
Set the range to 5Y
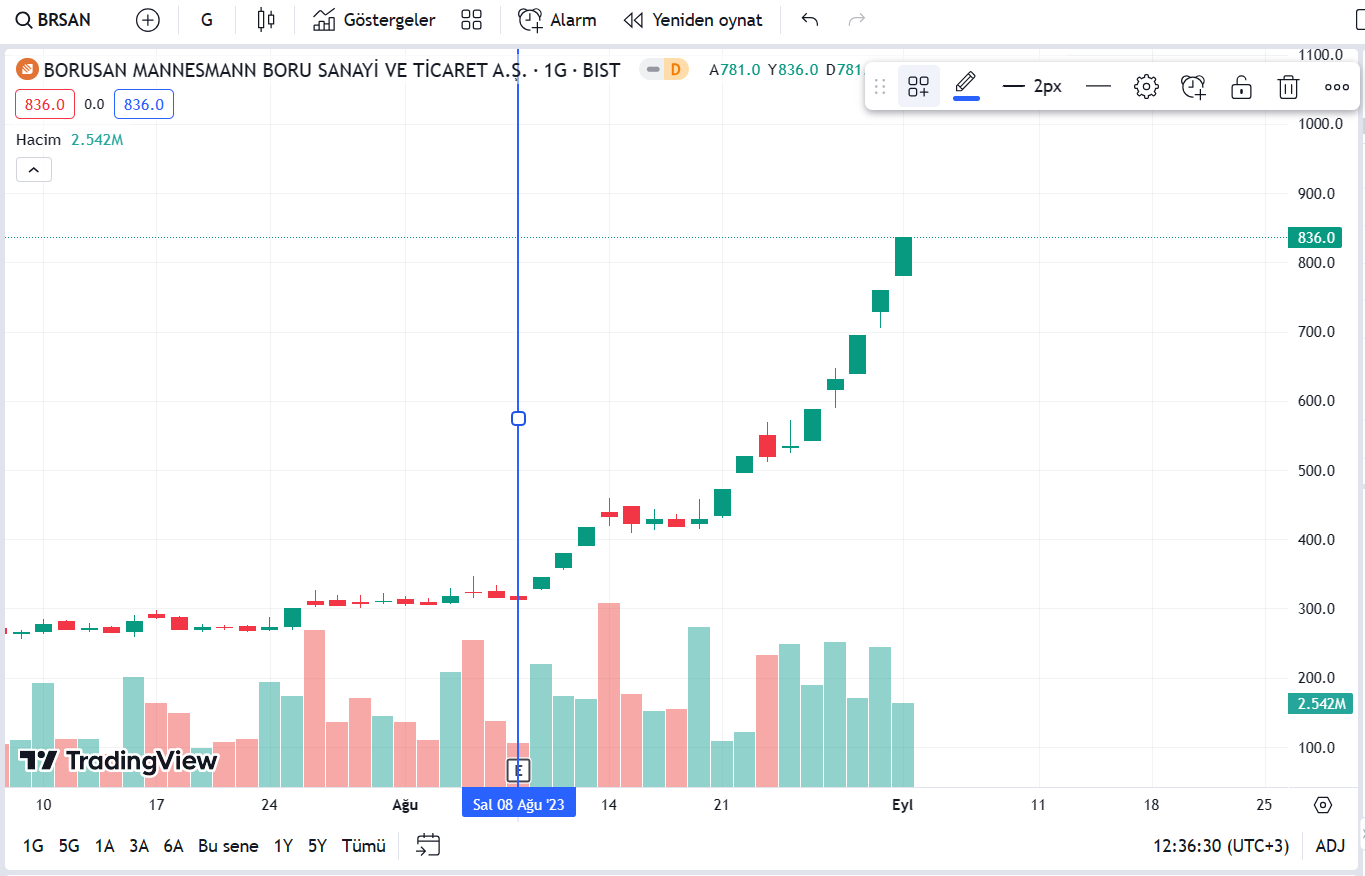[317, 846]
